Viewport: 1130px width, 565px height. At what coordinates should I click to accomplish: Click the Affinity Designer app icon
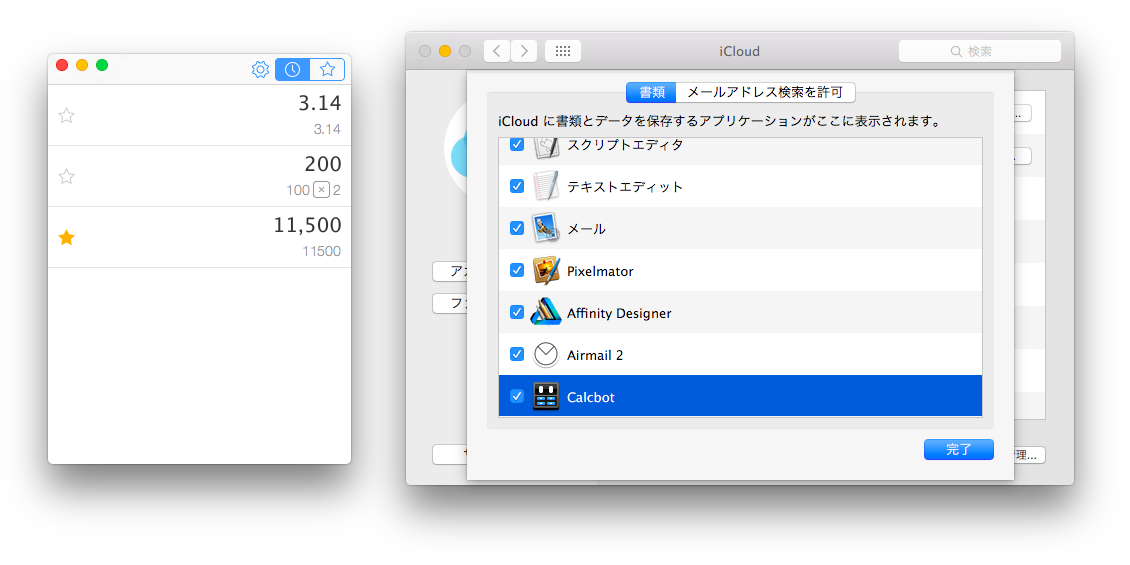546,312
